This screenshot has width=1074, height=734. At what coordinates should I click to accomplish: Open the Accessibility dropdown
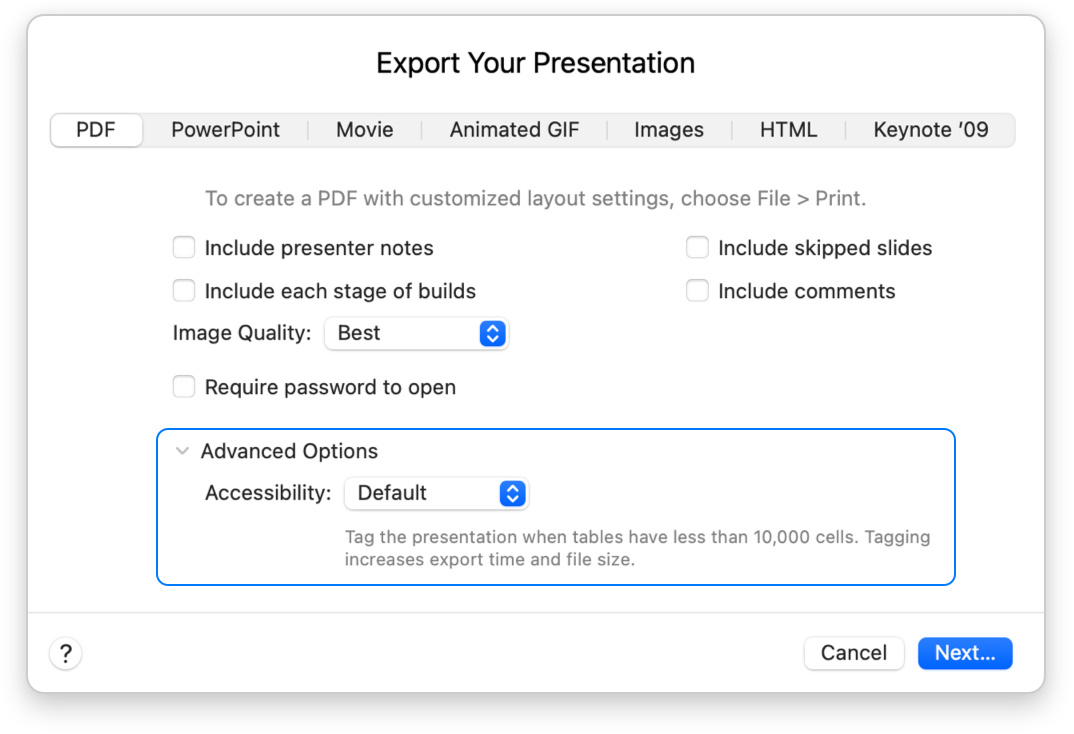(x=436, y=493)
